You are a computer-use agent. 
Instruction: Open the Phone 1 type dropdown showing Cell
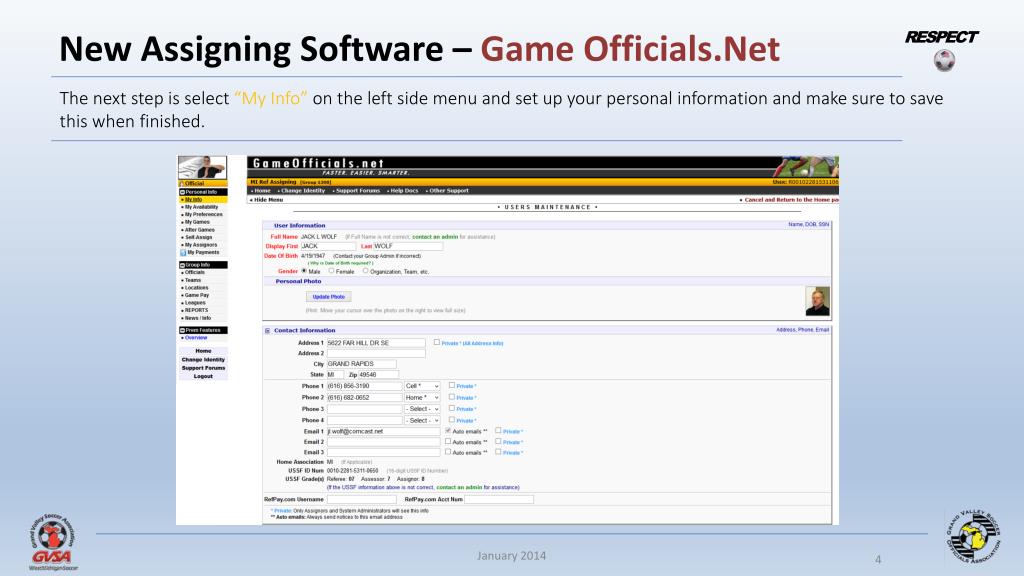tap(422, 386)
